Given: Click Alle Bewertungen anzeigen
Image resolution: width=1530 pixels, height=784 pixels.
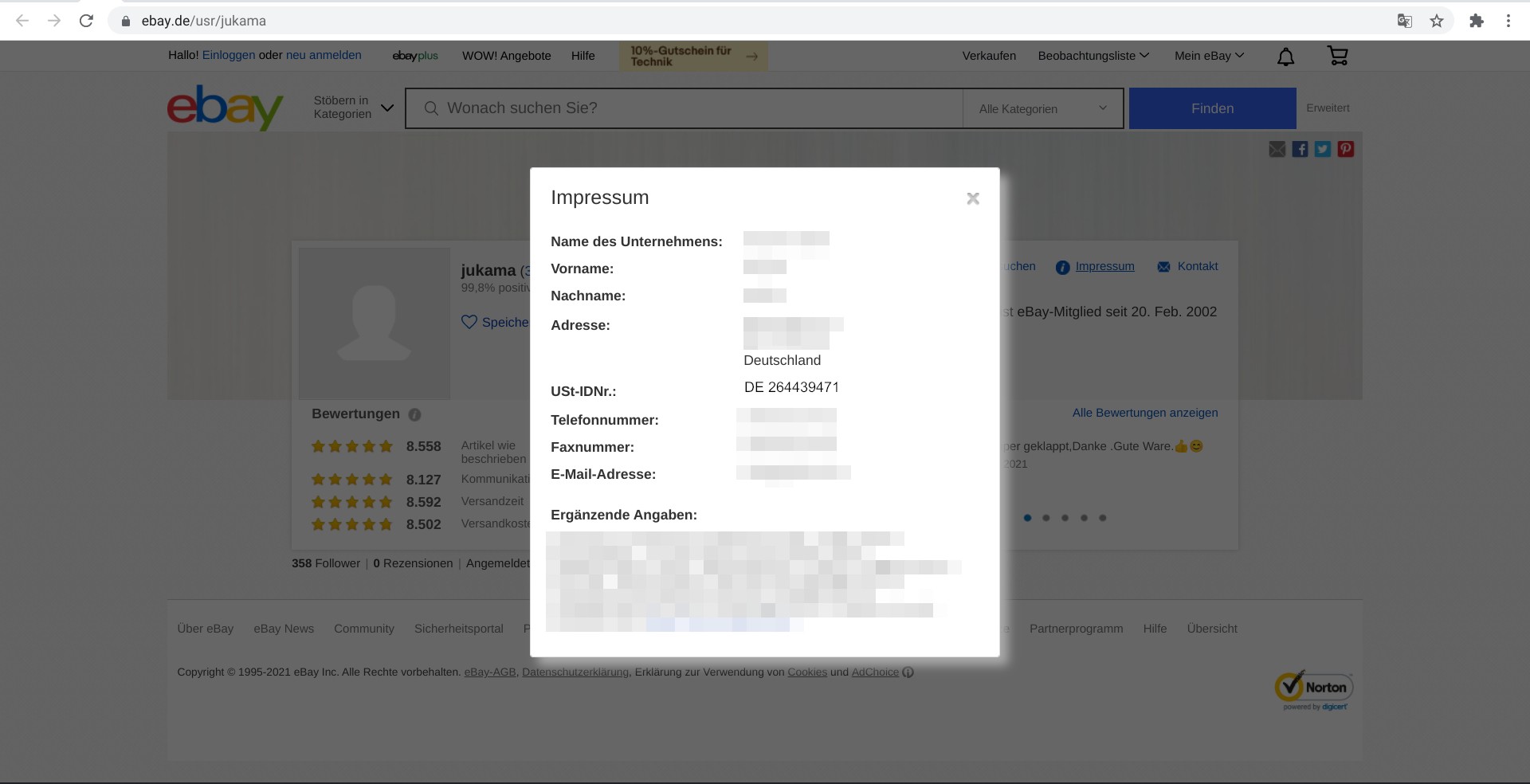Looking at the screenshot, I should coord(1145,413).
